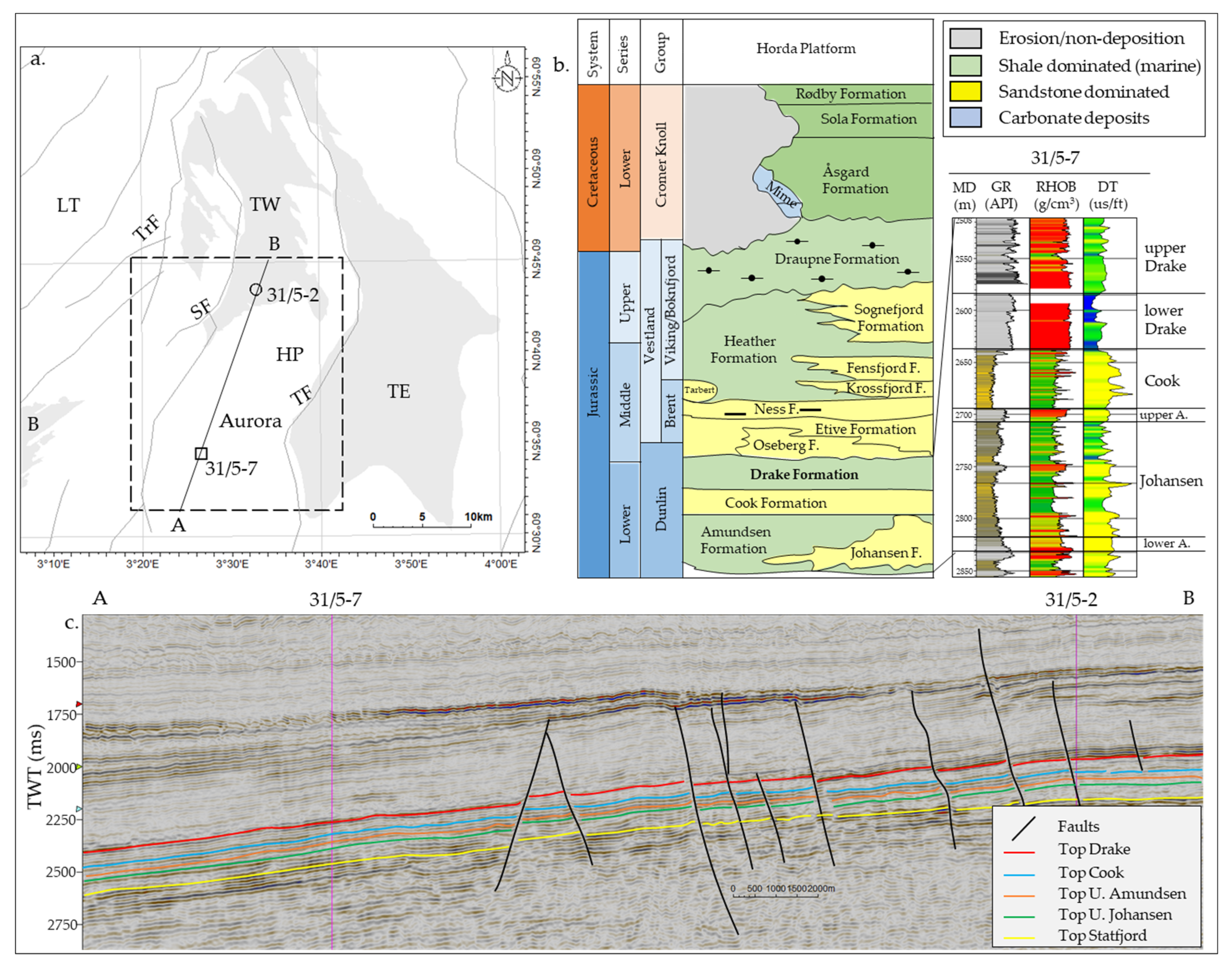Screen dimensions: 1232x967
Task: Click the Cook Formation sandstone band
Action: (x=776, y=503)
